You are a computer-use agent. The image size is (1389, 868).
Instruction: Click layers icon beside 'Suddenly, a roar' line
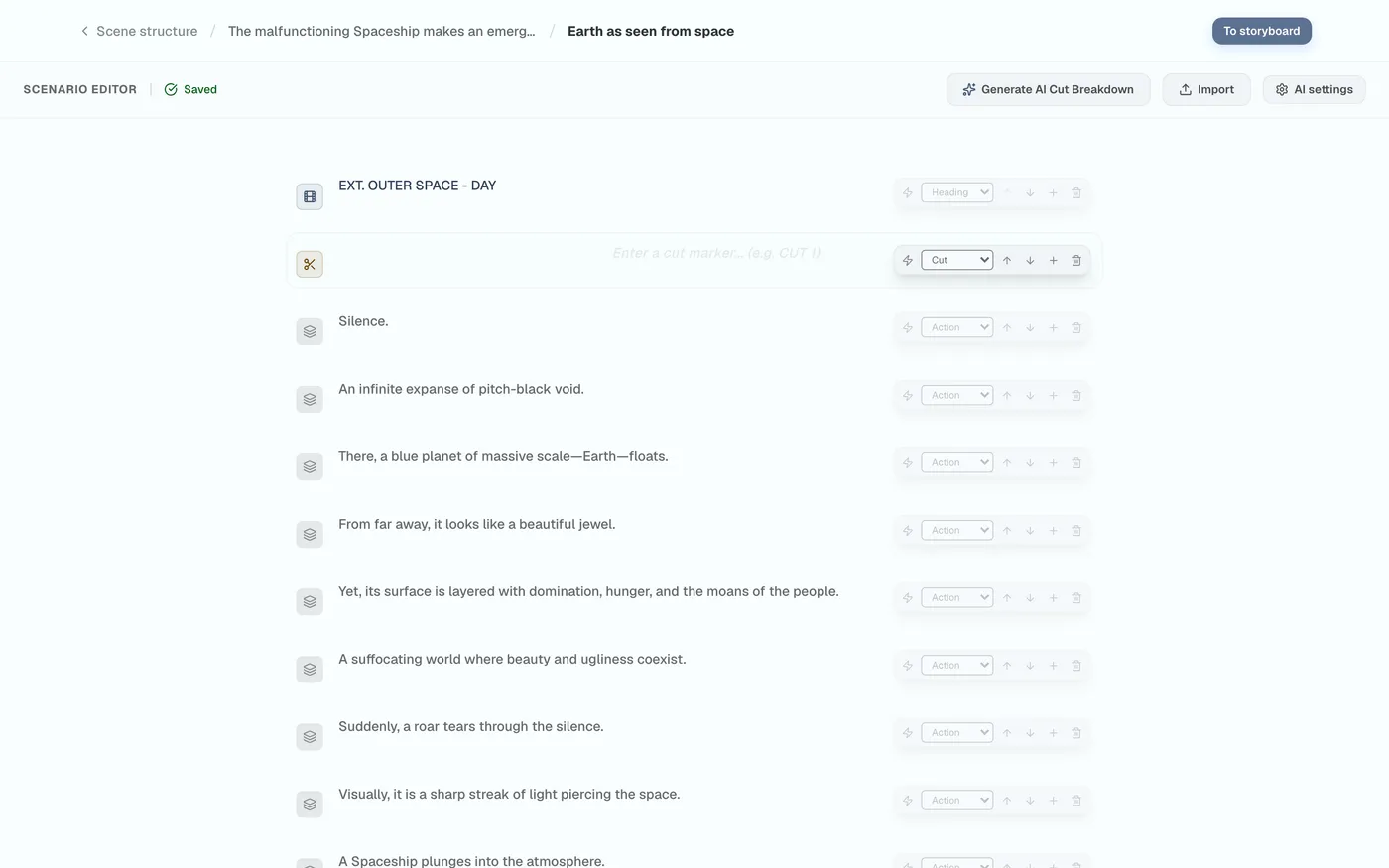coord(310,736)
